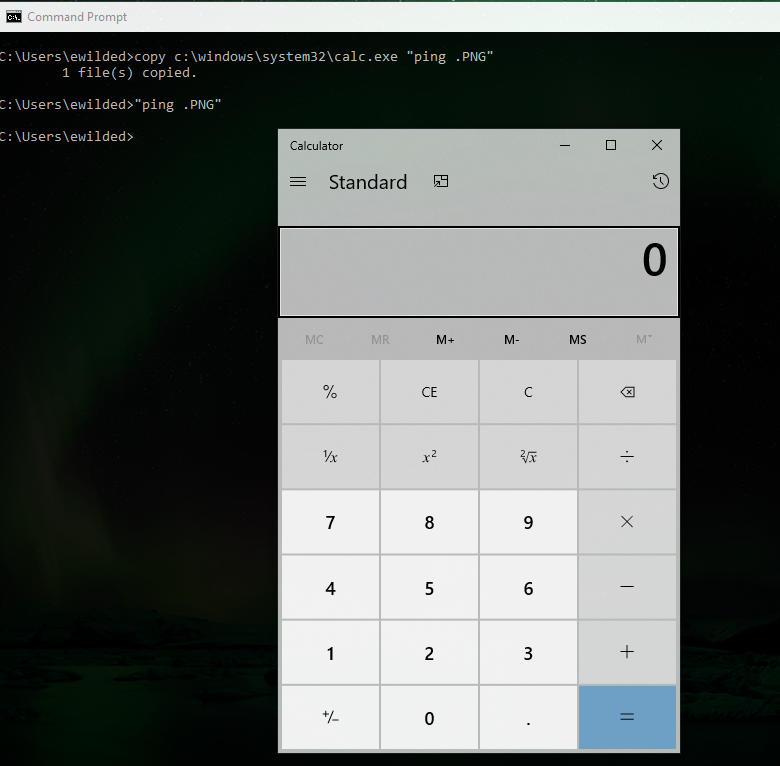The image size is (780, 766).
Task: Click the MR memory recall button
Action: tap(380, 340)
